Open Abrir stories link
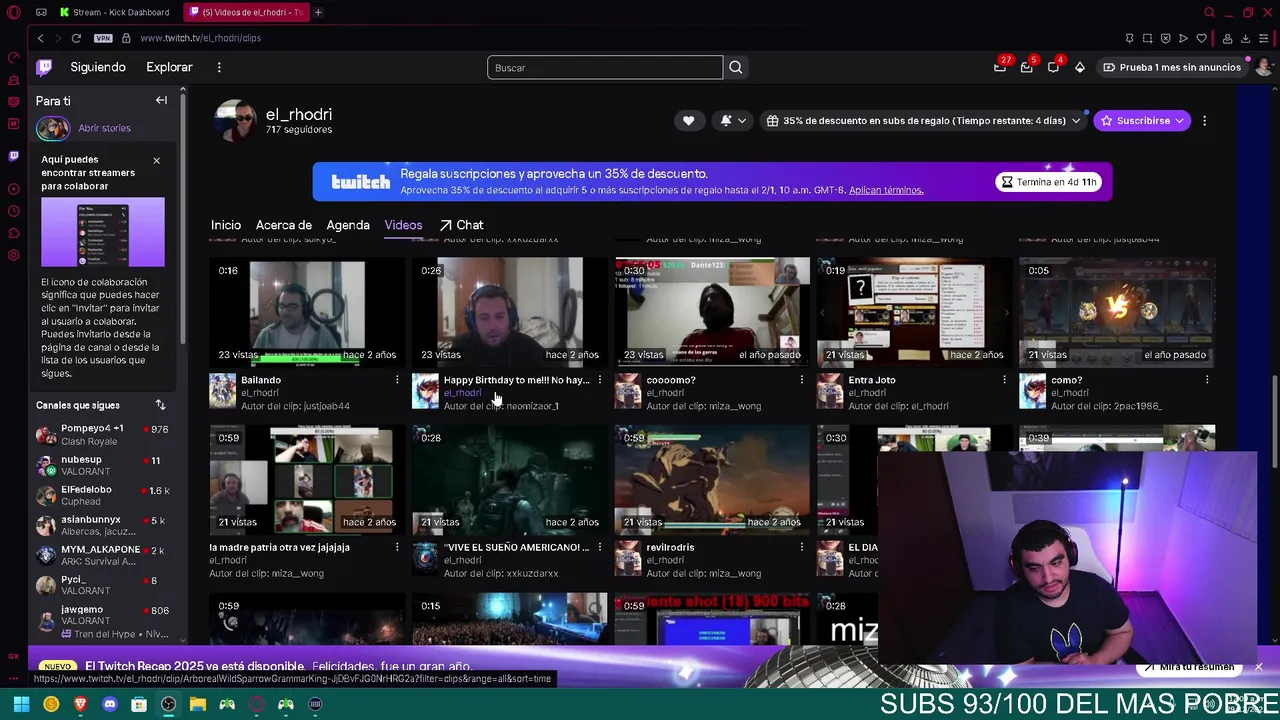Screen dimensions: 1280x720 pyautogui.click(x=104, y=128)
